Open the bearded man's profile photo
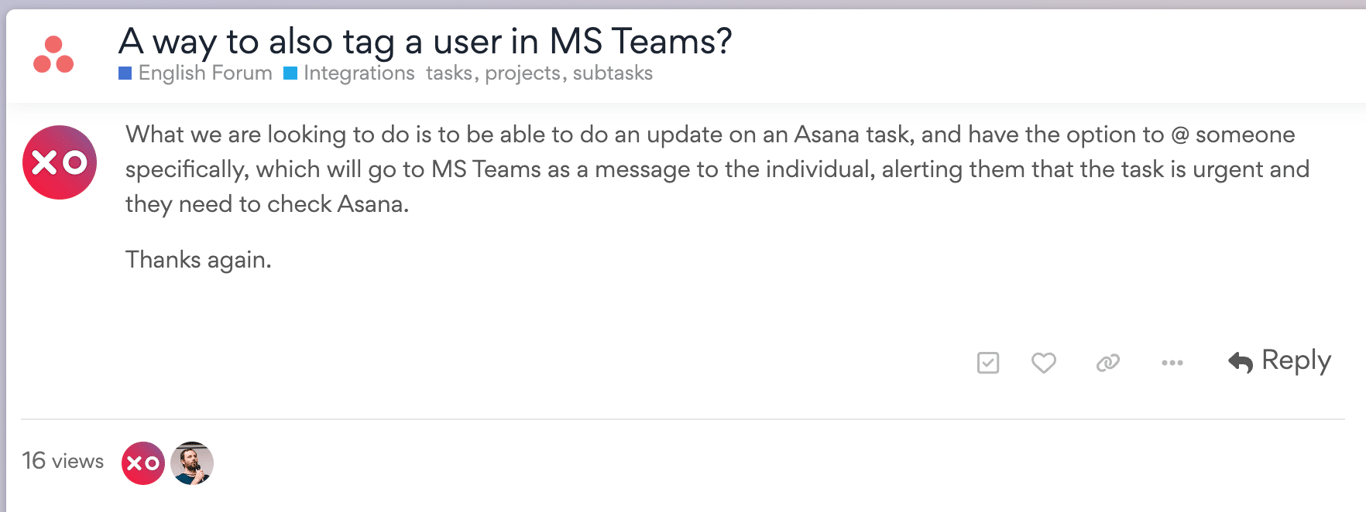The image size is (1366, 512). [x=192, y=463]
